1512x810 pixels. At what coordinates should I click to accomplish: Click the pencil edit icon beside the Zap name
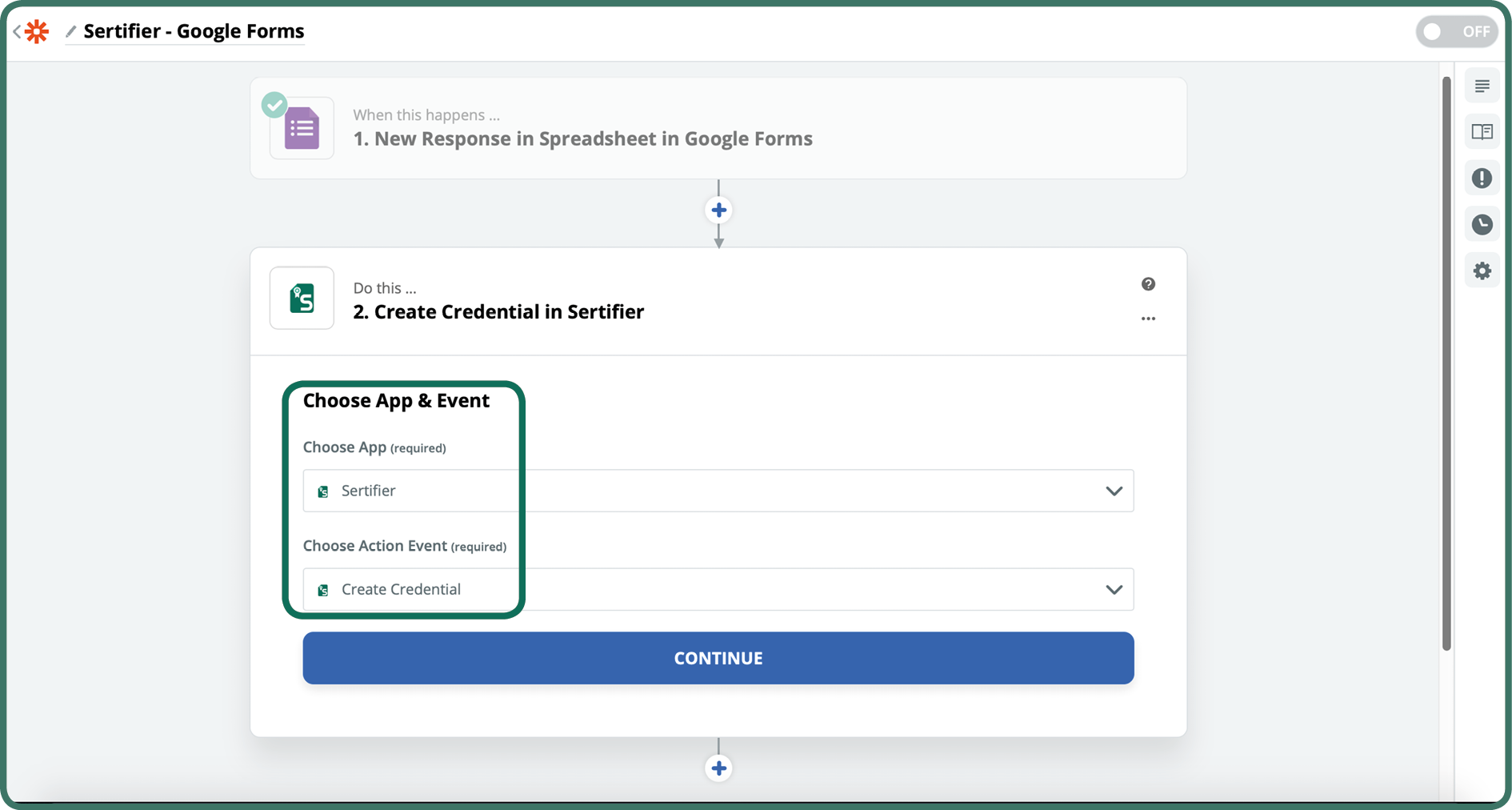point(70,31)
